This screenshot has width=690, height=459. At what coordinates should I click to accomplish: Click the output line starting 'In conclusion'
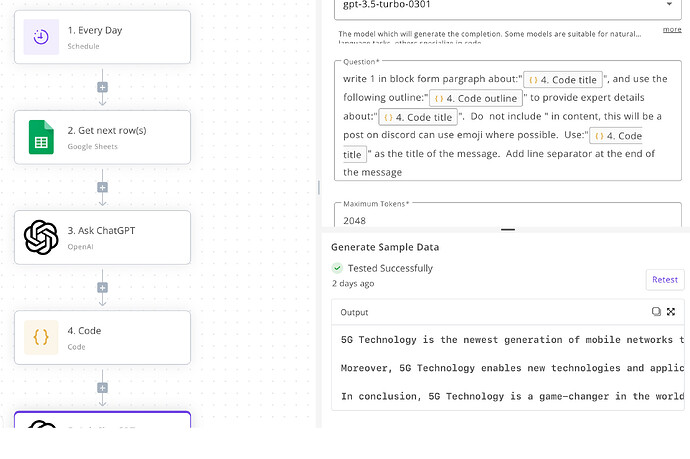[x=512, y=396]
